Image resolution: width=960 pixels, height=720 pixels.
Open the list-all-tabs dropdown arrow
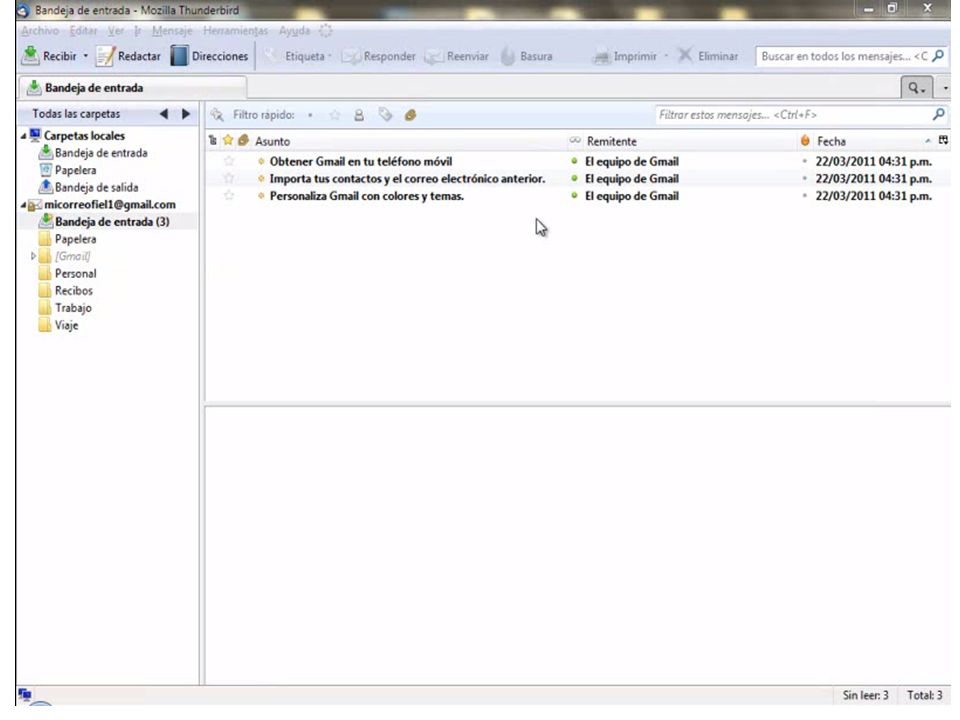pyautogui.click(x=945, y=88)
